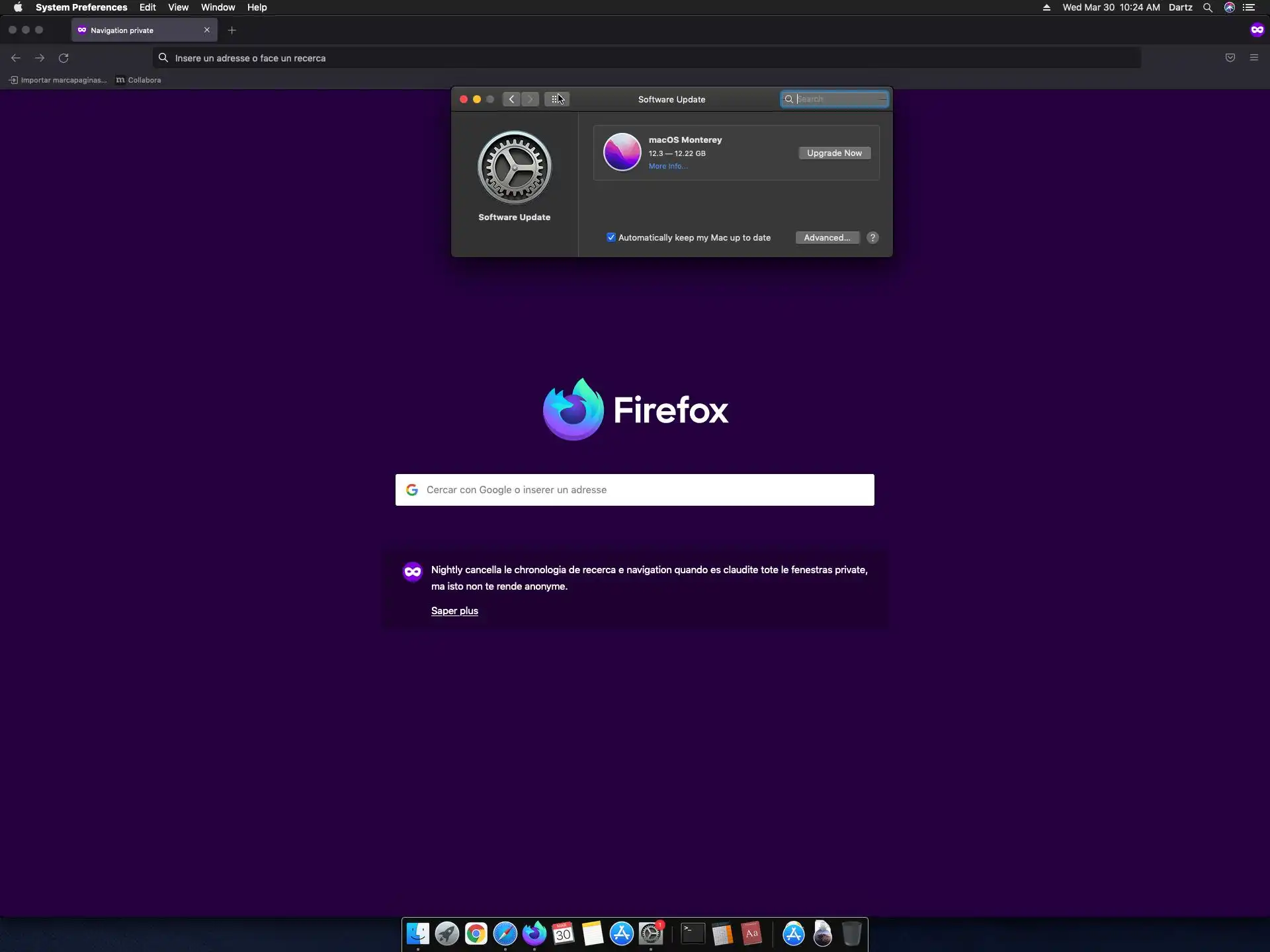The image size is (1270, 952).
Task: Open a new tab with plus
Action: pos(232,30)
